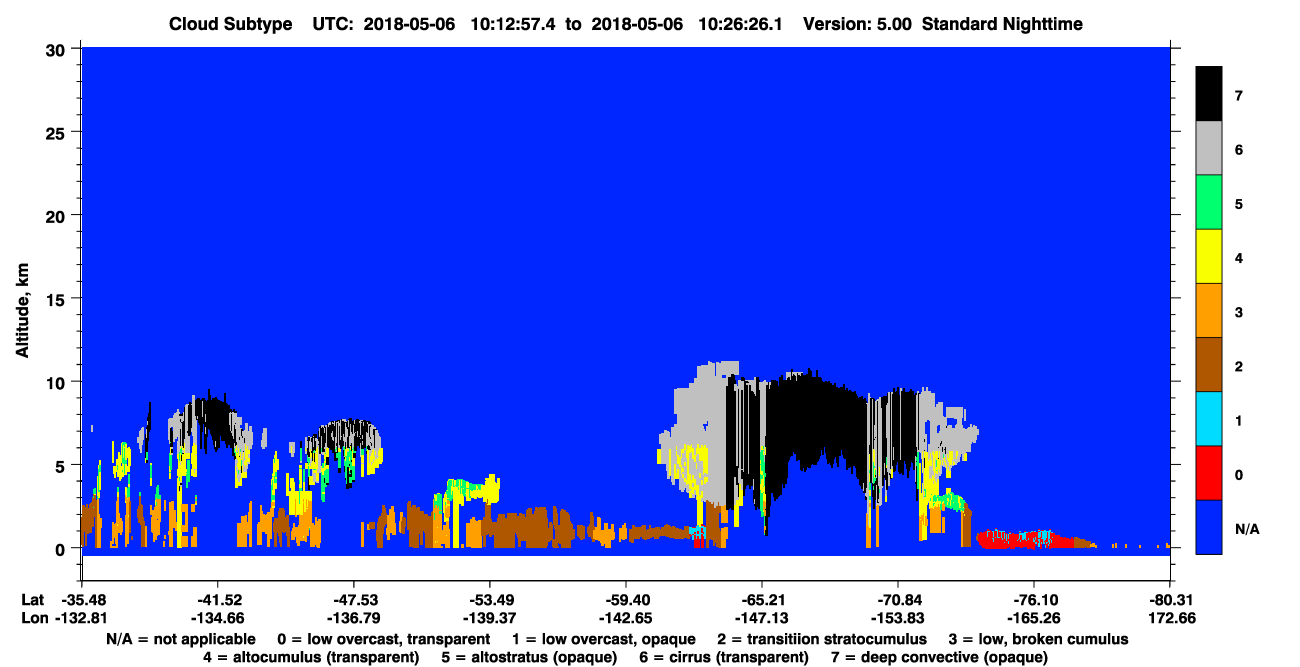Click legend text '6 = cirrus (transparent)'
This screenshot has width=1300, height=667.
point(722,657)
